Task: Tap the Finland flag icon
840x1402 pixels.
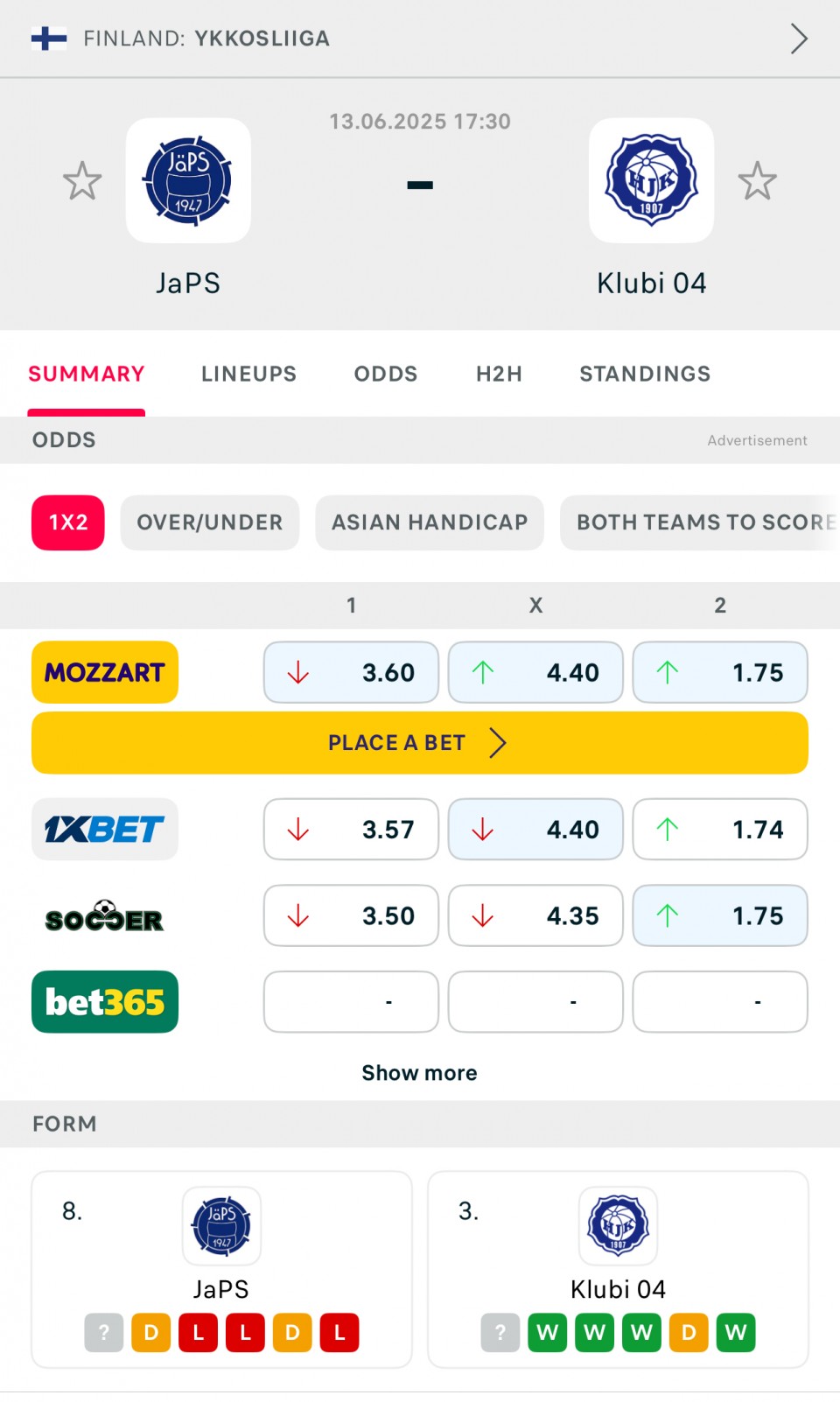Action: point(49,39)
